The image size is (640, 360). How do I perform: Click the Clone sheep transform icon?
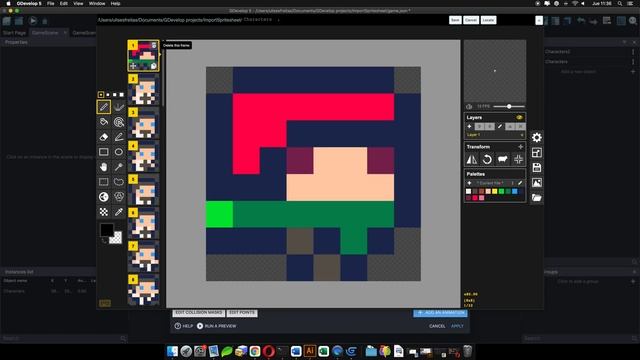tap(503, 160)
